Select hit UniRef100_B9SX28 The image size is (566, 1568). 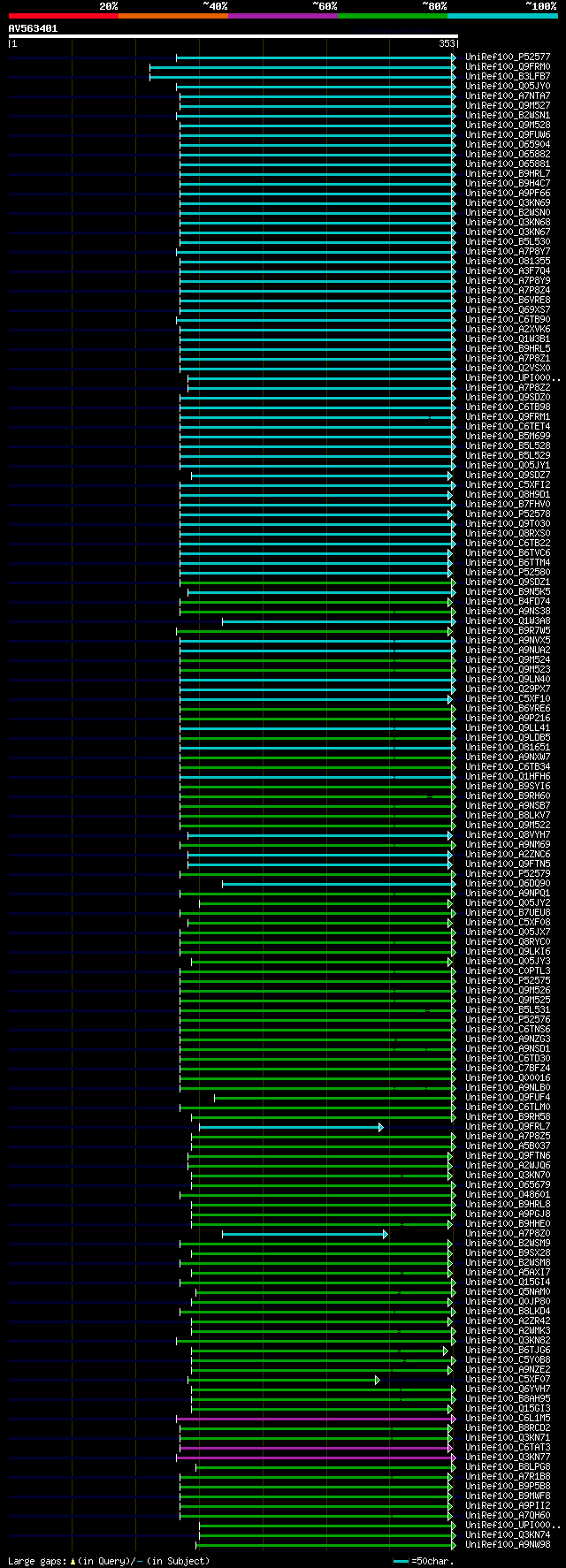coord(508,1253)
